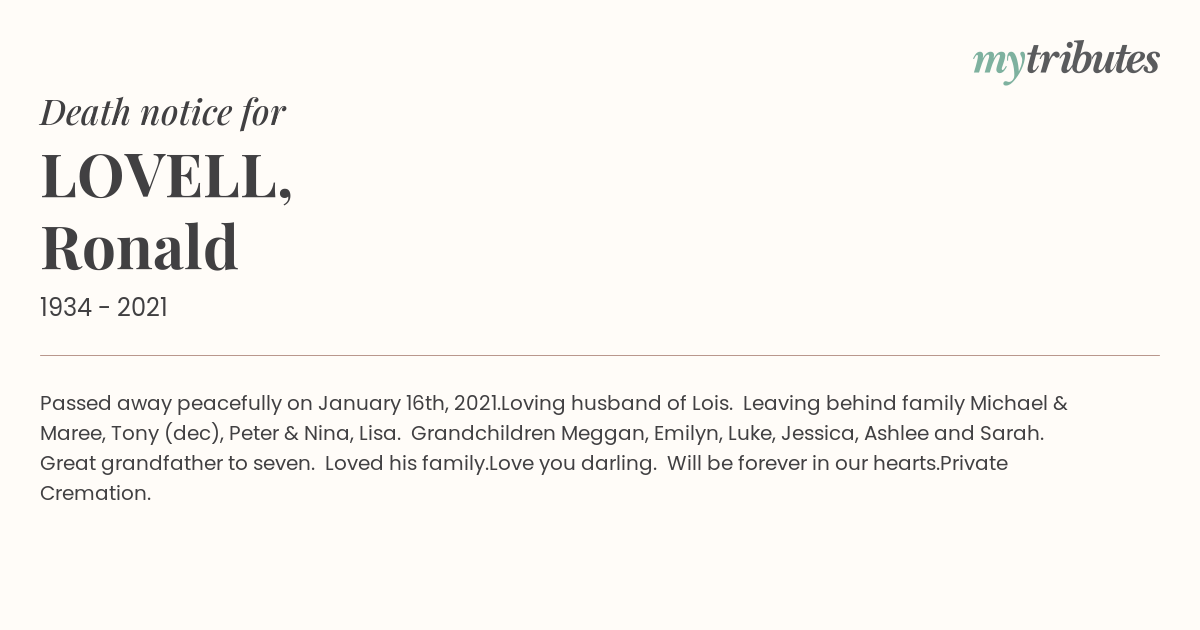The width and height of the screenshot is (1200, 630).
Task: Click the "Death notice for" heading
Action: click(163, 112)
